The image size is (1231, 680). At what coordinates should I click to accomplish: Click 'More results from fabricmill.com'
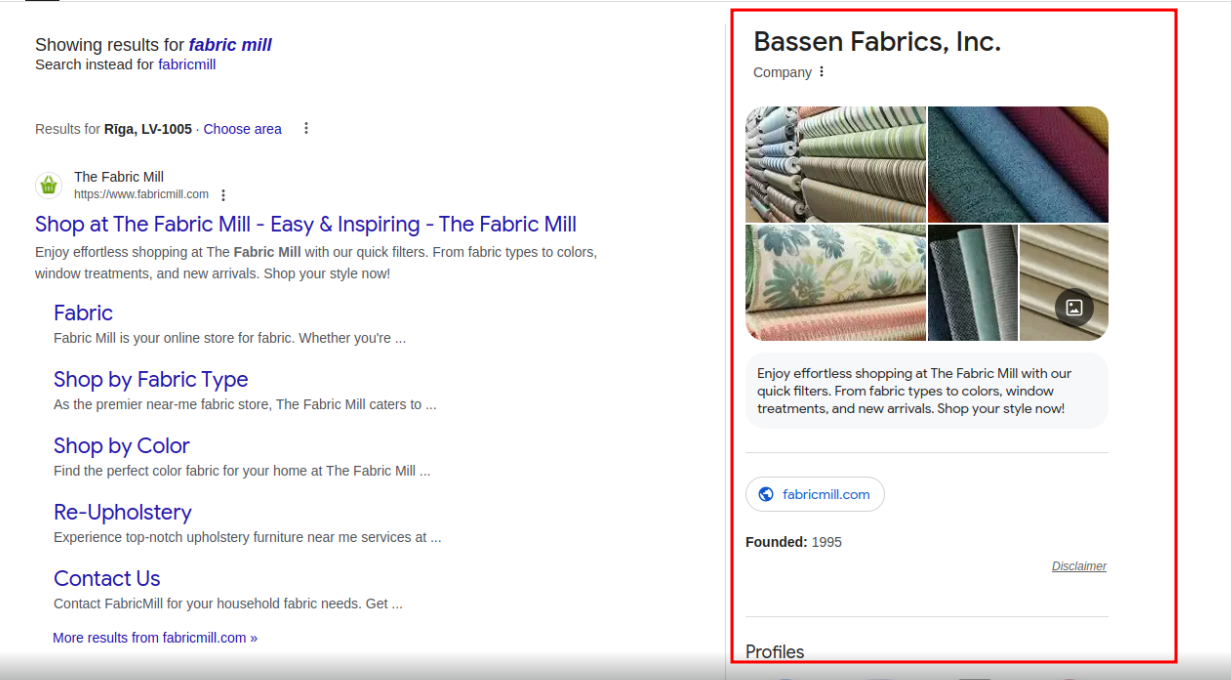[x=154, y=637]
